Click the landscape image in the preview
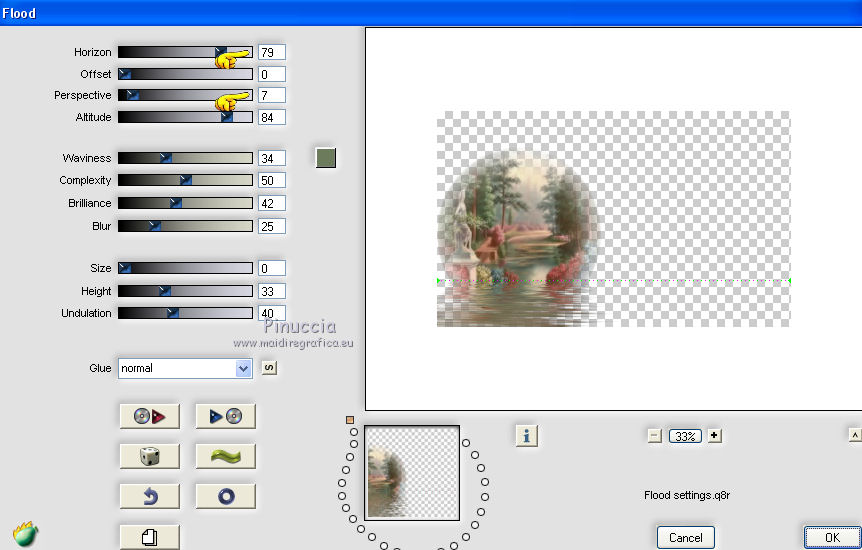Image resolution: width=862 pixels, height=550 pixels. (x=517, y=238)
